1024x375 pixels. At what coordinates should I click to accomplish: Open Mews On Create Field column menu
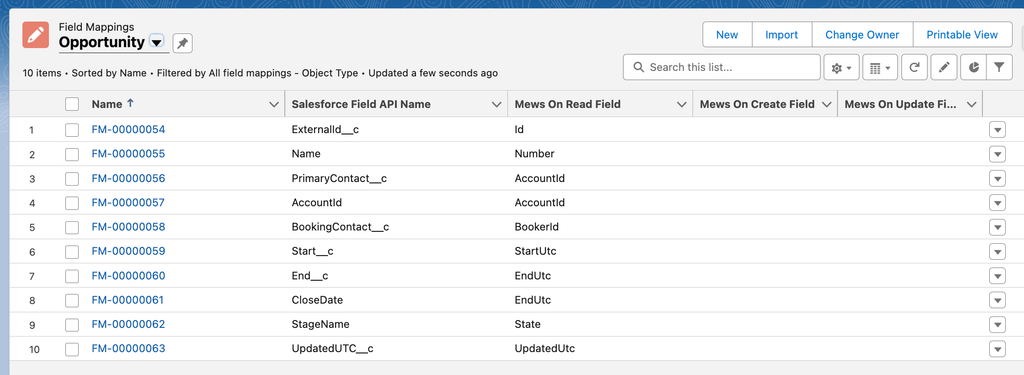coord(826,105)
